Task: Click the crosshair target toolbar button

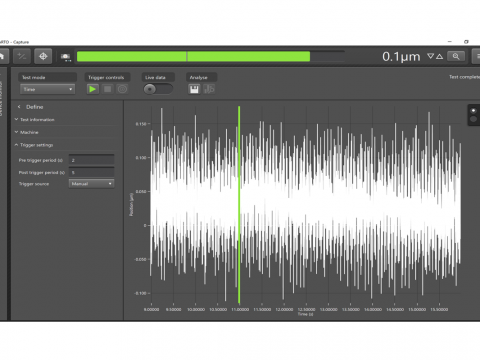Action: [43, 56]
